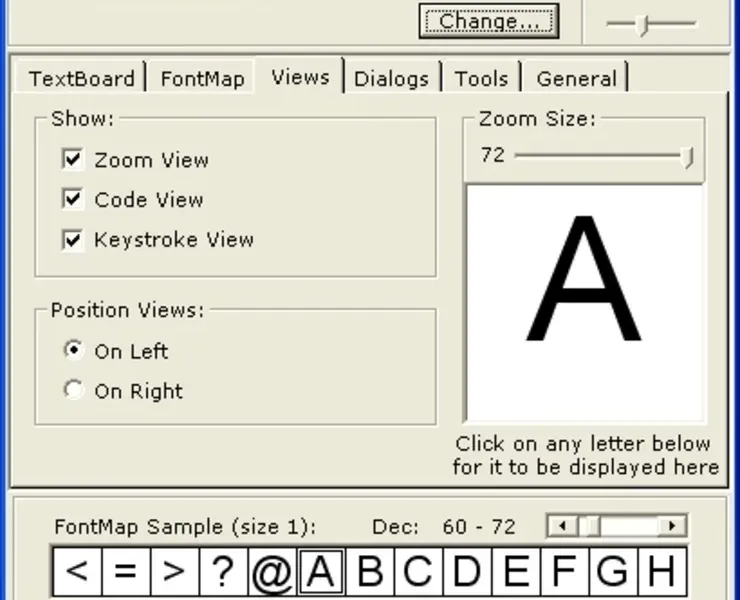Uncheck the Zoom View checkbox
Viewport: 740px width, 600px height.
[x=73, y=160]
